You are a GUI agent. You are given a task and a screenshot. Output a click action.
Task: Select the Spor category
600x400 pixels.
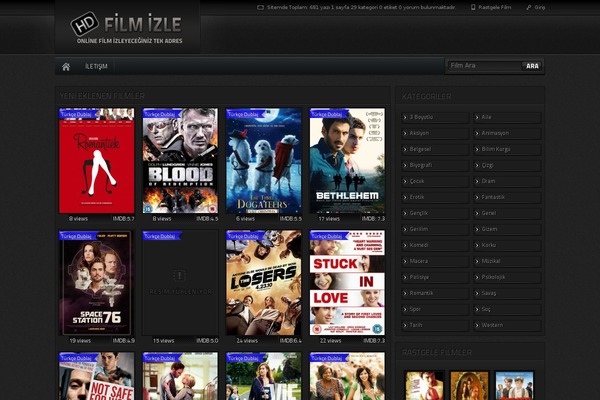click(x=435, y=309)
